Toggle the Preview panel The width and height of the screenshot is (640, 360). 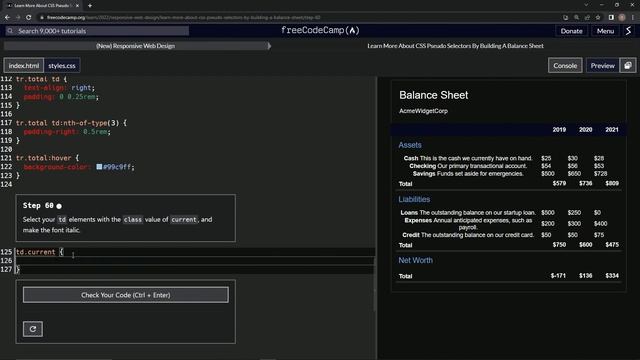pyautogui.click(x=602, y=66)
